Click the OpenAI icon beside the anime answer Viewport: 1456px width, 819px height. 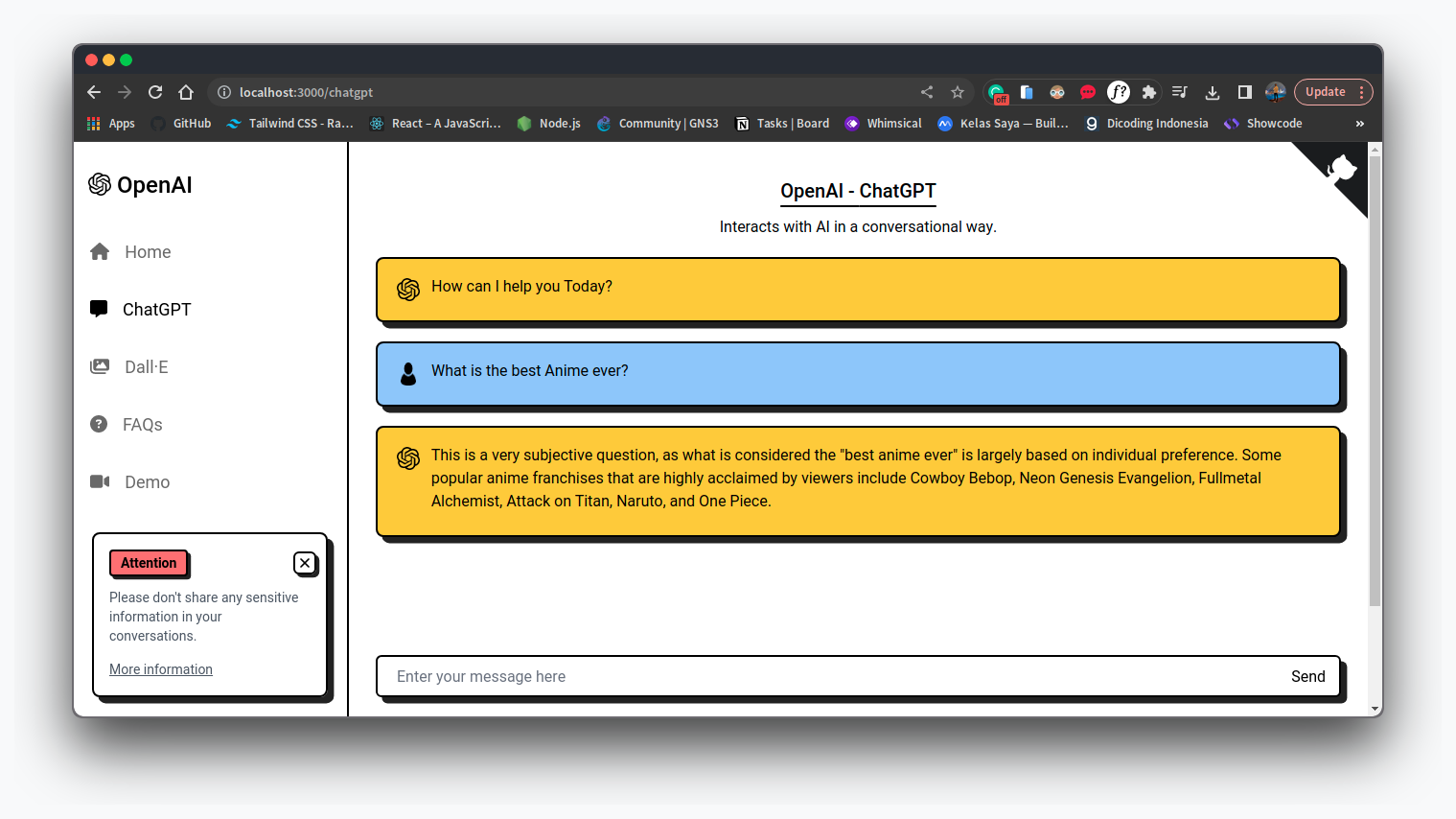[408, 458]
